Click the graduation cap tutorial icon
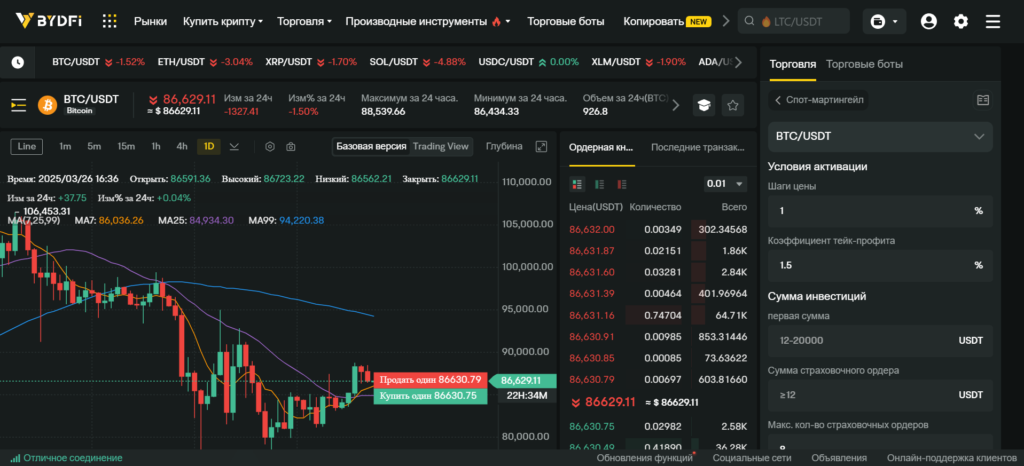 coord(704,105)
